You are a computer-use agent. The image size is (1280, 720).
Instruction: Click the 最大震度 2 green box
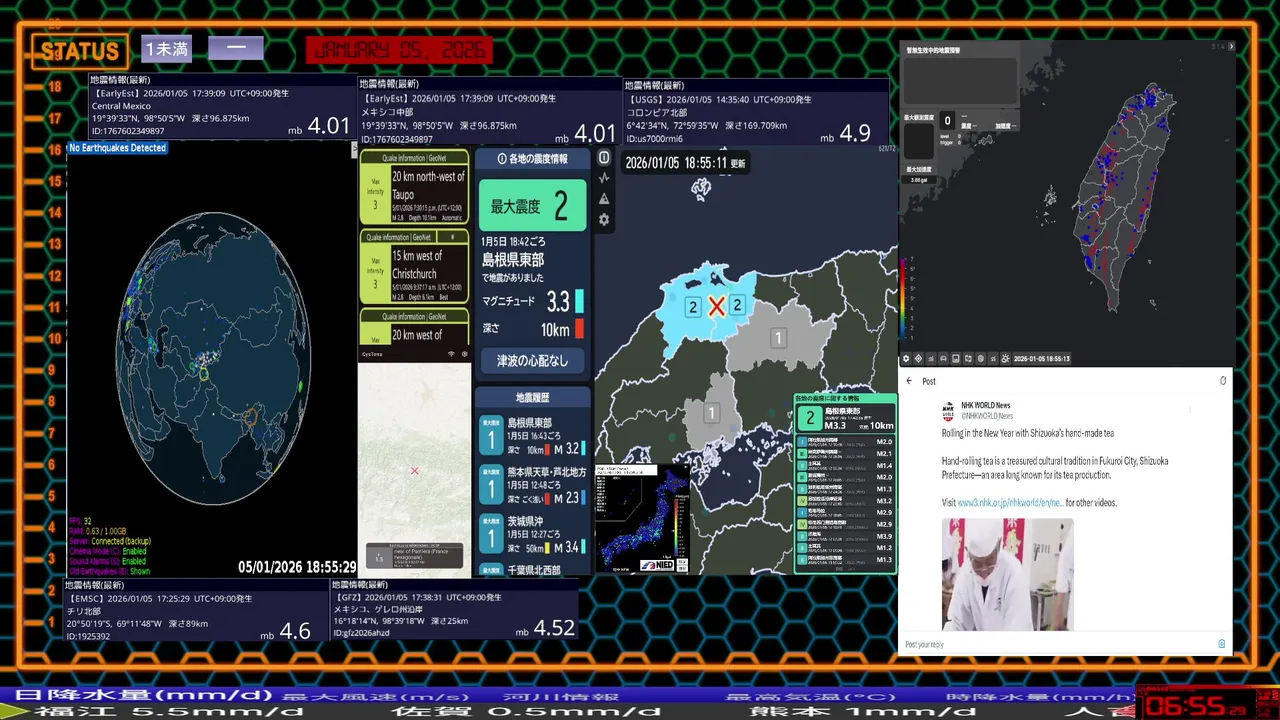[x=532, y=206]
